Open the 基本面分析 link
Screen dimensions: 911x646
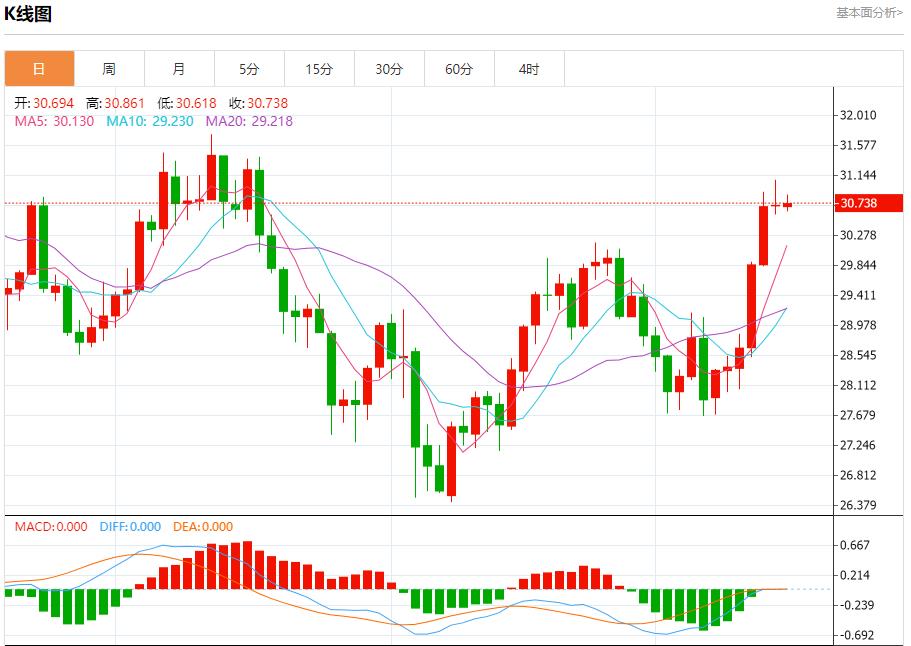coord(868,13)
